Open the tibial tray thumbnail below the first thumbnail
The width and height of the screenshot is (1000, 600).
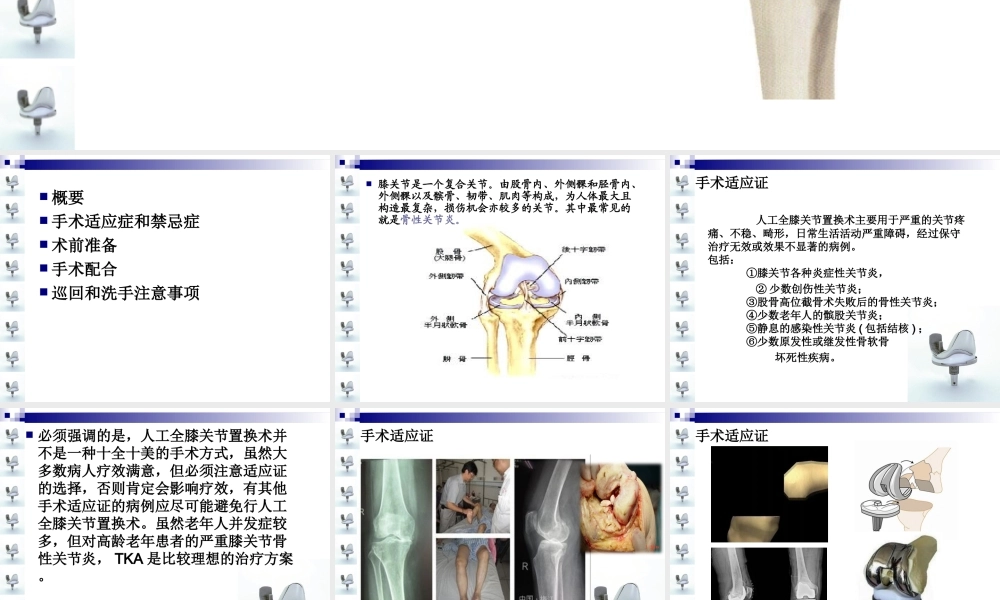37,105
